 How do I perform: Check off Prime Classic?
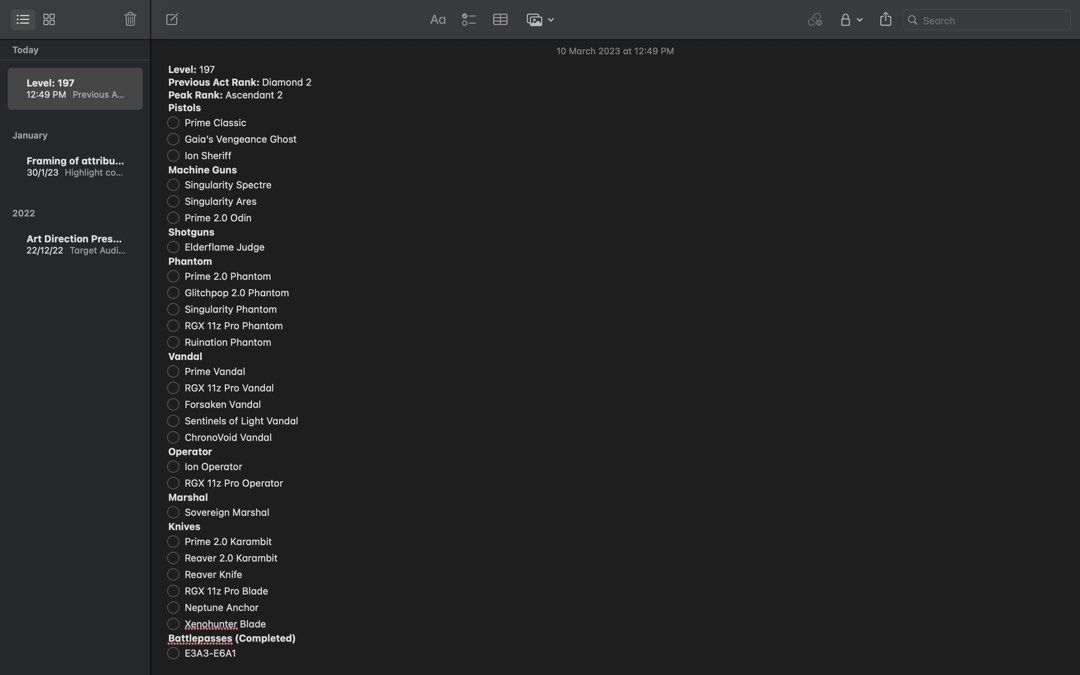[173, 123]
